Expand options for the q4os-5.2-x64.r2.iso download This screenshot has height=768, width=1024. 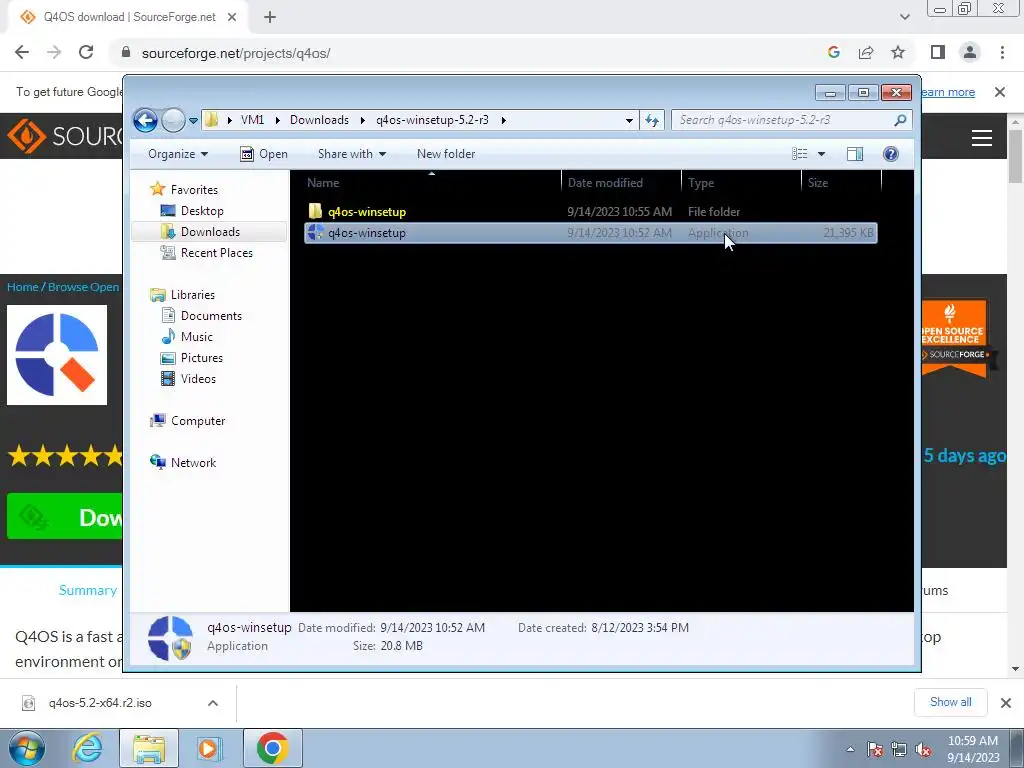[x=213, y=703]
